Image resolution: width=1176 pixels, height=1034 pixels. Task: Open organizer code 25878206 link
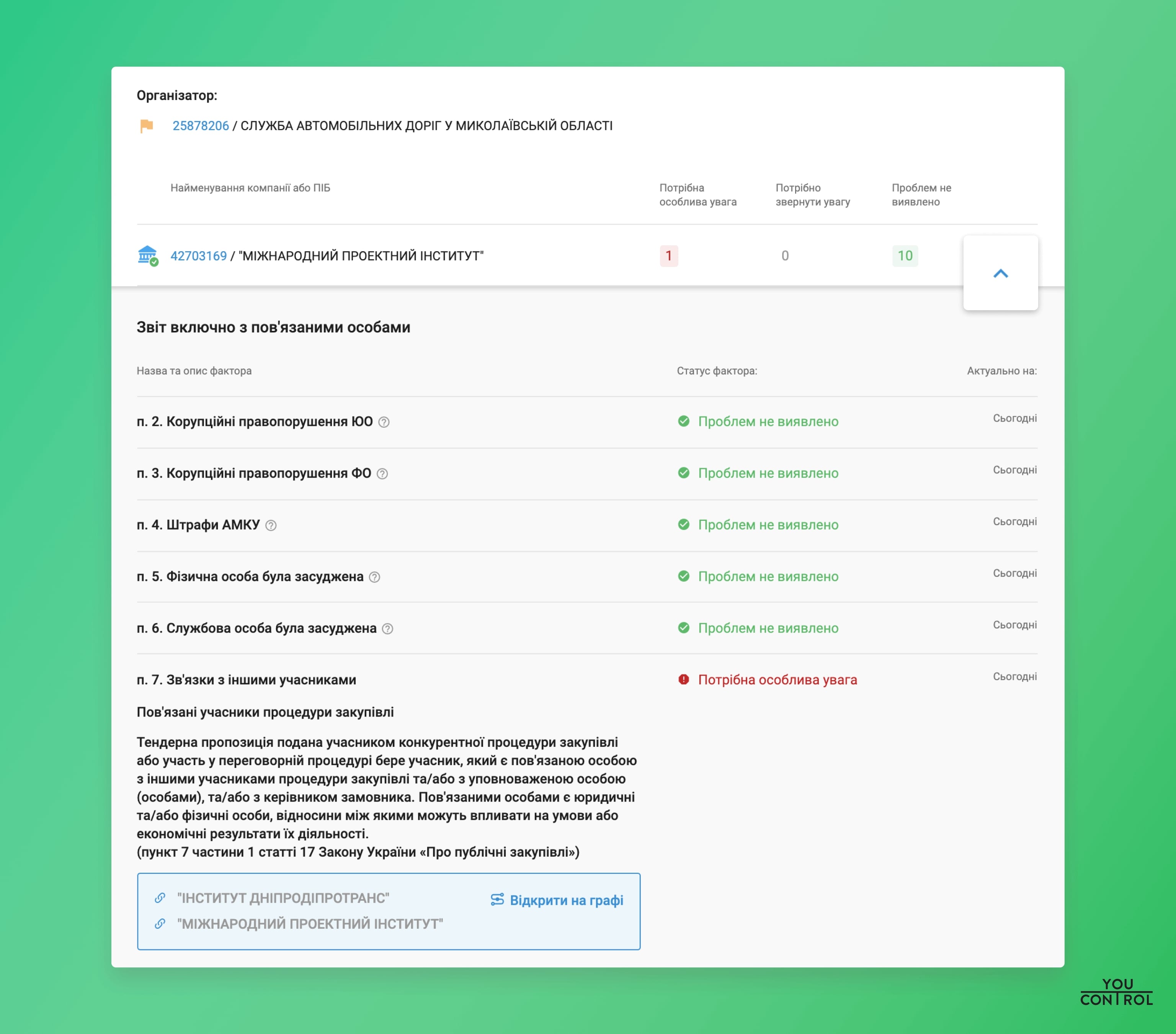[x=201, y=126]
